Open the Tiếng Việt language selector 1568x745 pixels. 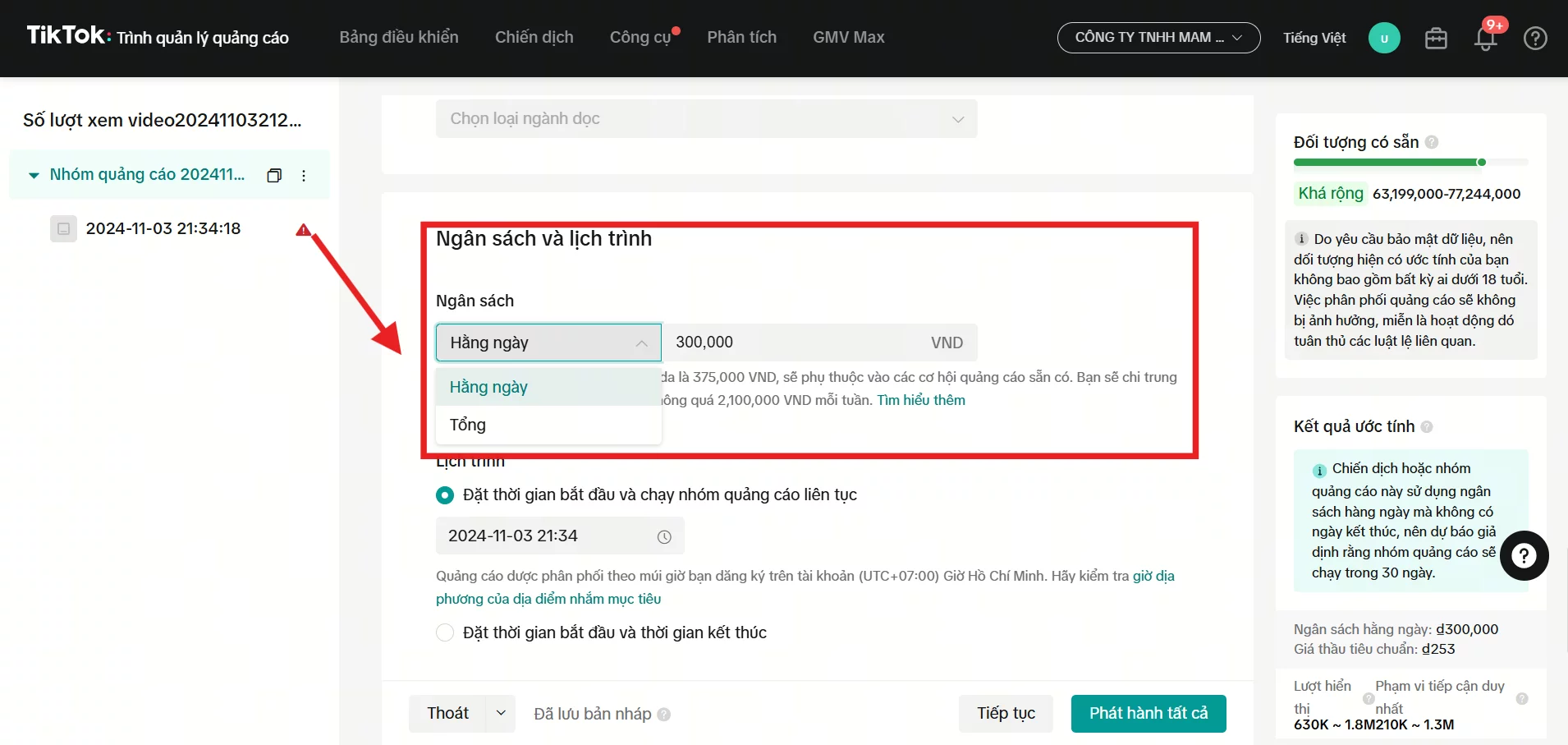[1314, 38]
